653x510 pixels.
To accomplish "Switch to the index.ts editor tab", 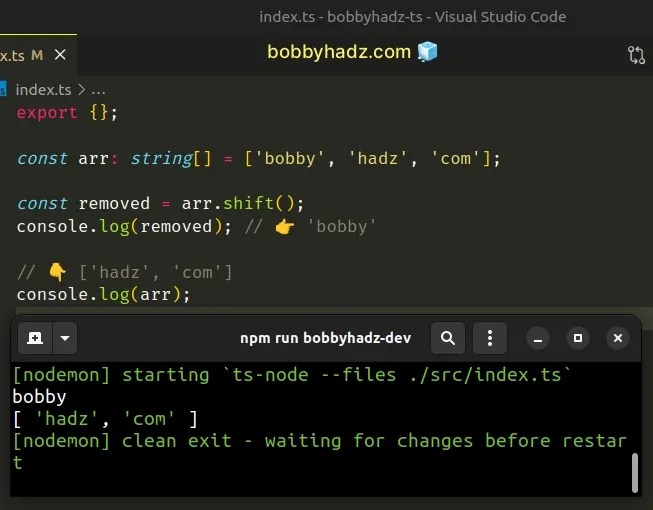I will click(38, 55).
